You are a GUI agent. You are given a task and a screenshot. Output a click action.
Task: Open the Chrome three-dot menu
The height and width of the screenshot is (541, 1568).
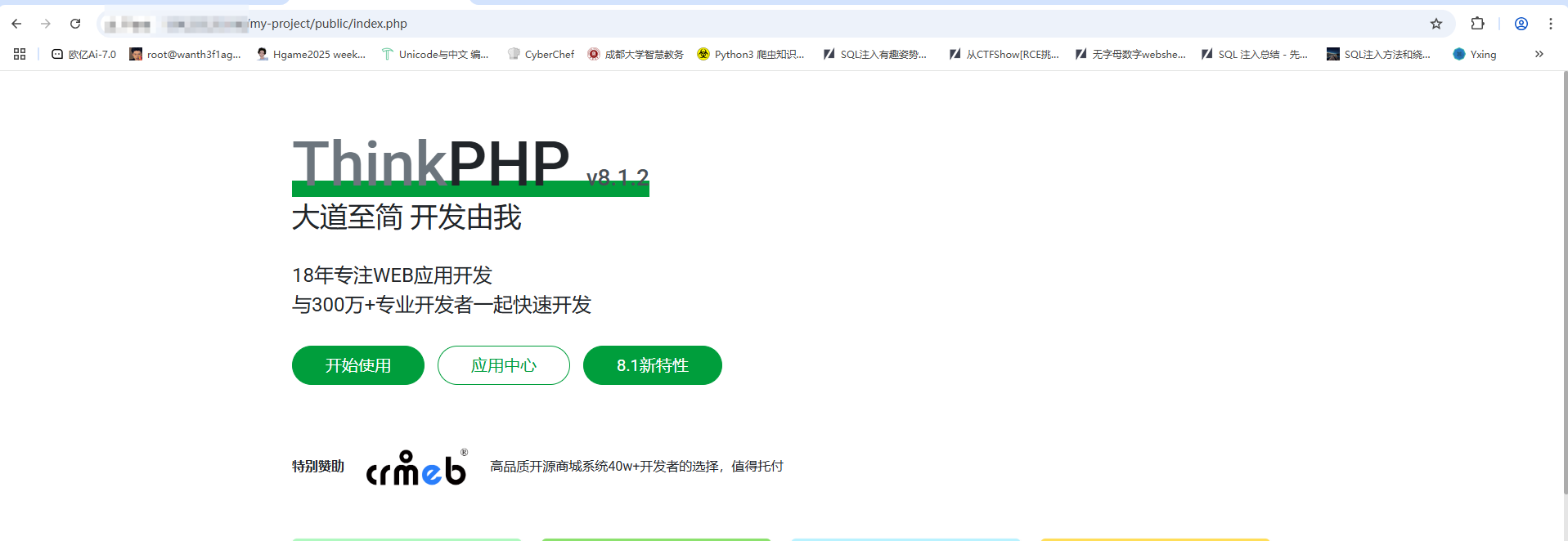(x=1550, y=24)
